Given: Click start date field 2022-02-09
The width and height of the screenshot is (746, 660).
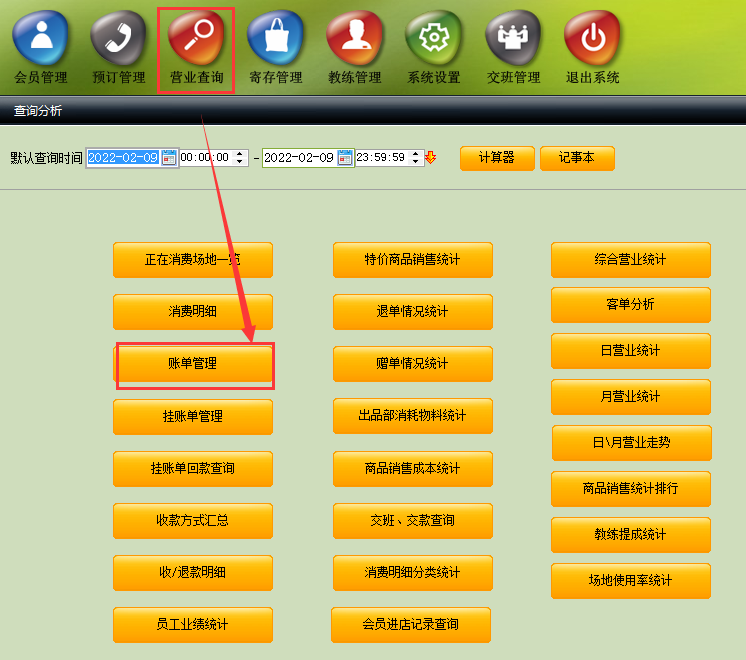Looking at the screenshot, I should [123, 158].
